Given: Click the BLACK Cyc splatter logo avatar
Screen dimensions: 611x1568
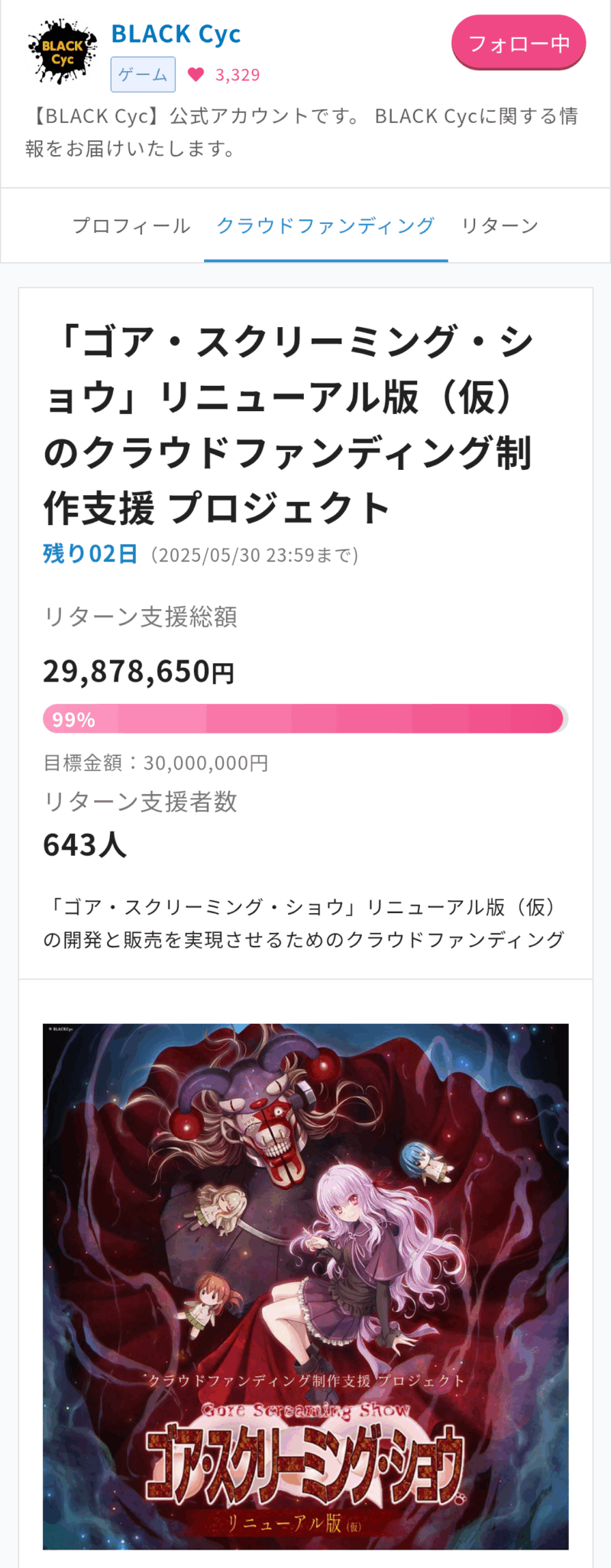Looking at the screenshot, I should click(62, 52).
